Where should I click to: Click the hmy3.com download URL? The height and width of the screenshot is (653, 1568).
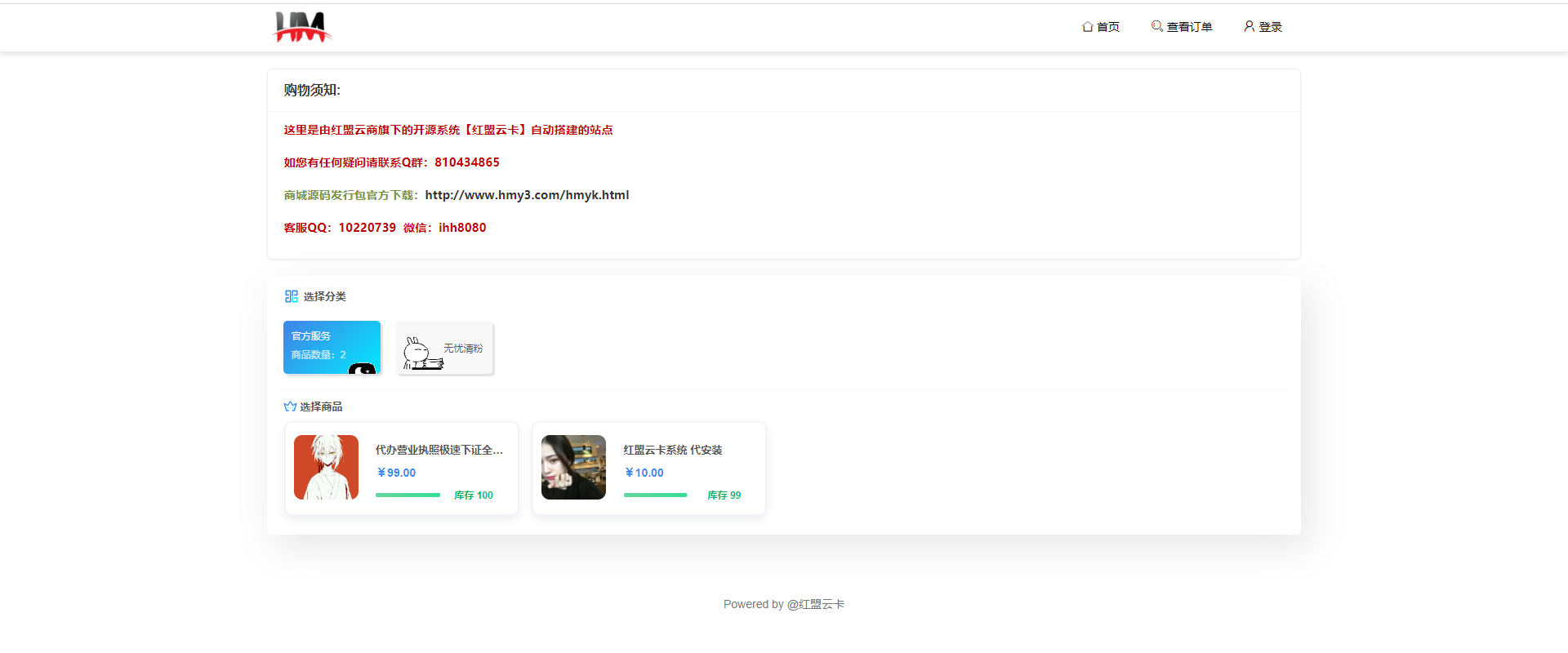[x=527, y=195]
